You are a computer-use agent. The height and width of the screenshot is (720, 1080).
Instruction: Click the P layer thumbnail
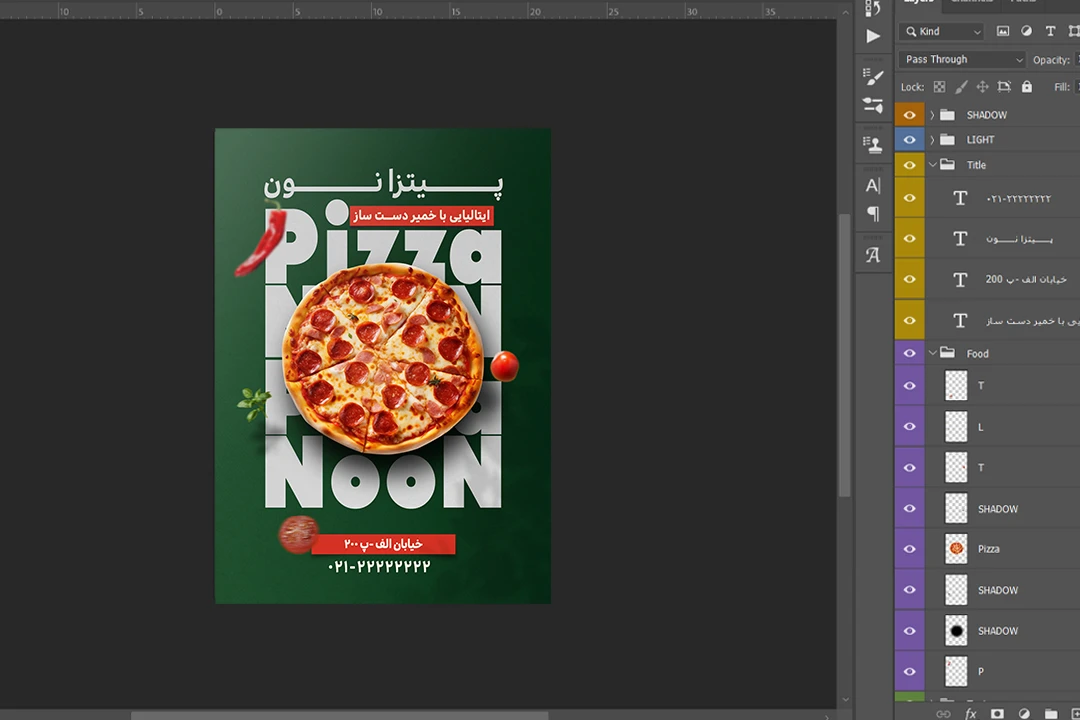[956, 671]
